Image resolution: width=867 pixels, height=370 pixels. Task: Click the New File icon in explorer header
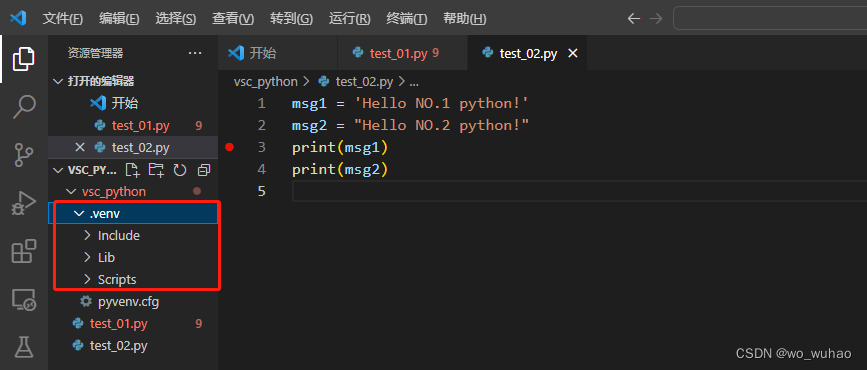point(132,170)
